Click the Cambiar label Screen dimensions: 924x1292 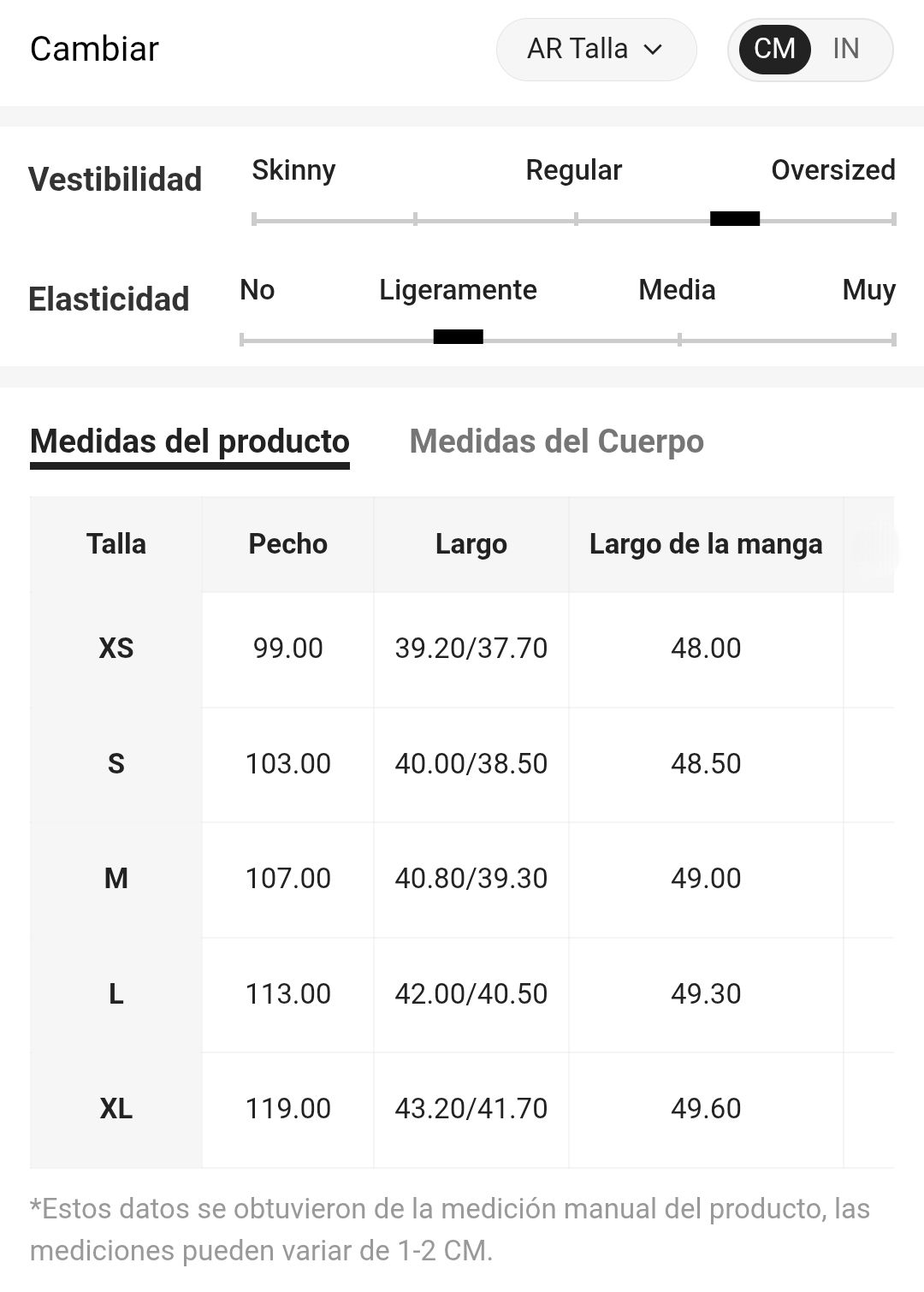tap(94, 50)
